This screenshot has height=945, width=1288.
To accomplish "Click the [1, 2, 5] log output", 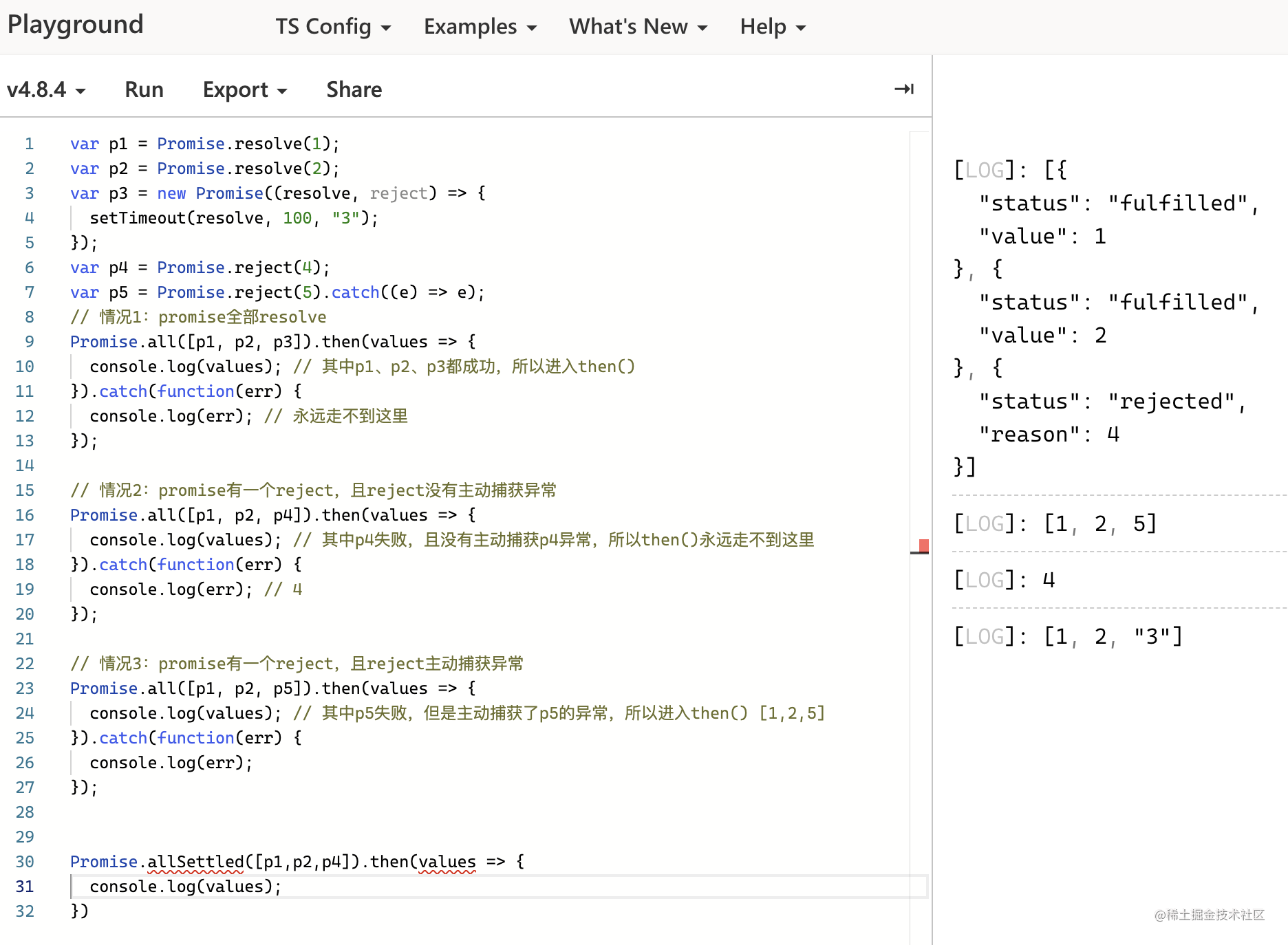I will [1099, 524].
